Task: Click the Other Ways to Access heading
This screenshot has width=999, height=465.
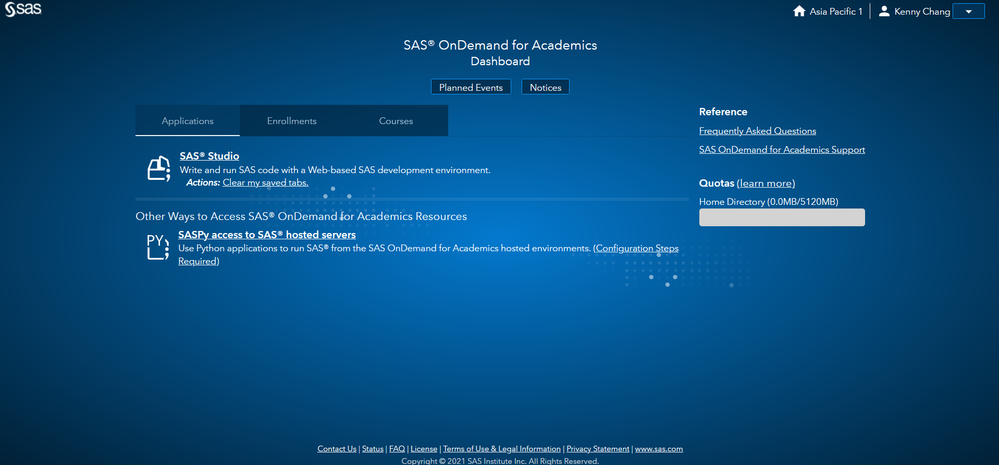Action: [x=301, y=217]
